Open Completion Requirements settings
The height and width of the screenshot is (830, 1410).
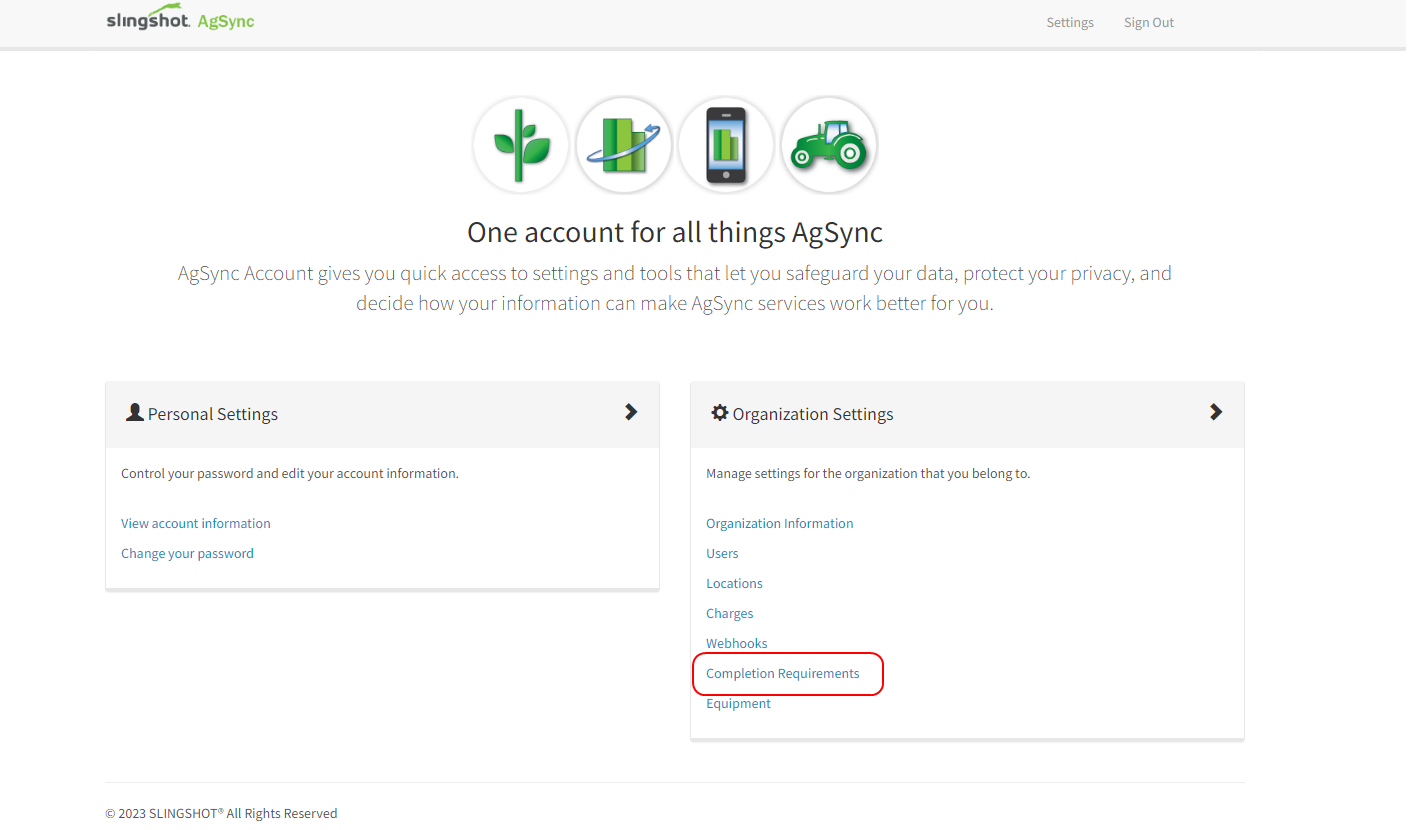(x=783, y=672)
